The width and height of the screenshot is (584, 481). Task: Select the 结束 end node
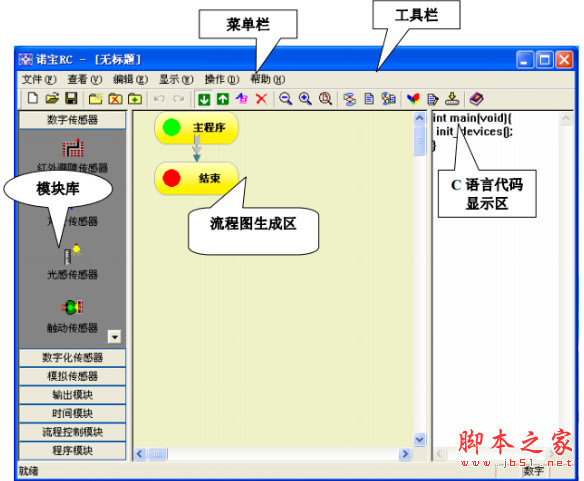point(197,178)
